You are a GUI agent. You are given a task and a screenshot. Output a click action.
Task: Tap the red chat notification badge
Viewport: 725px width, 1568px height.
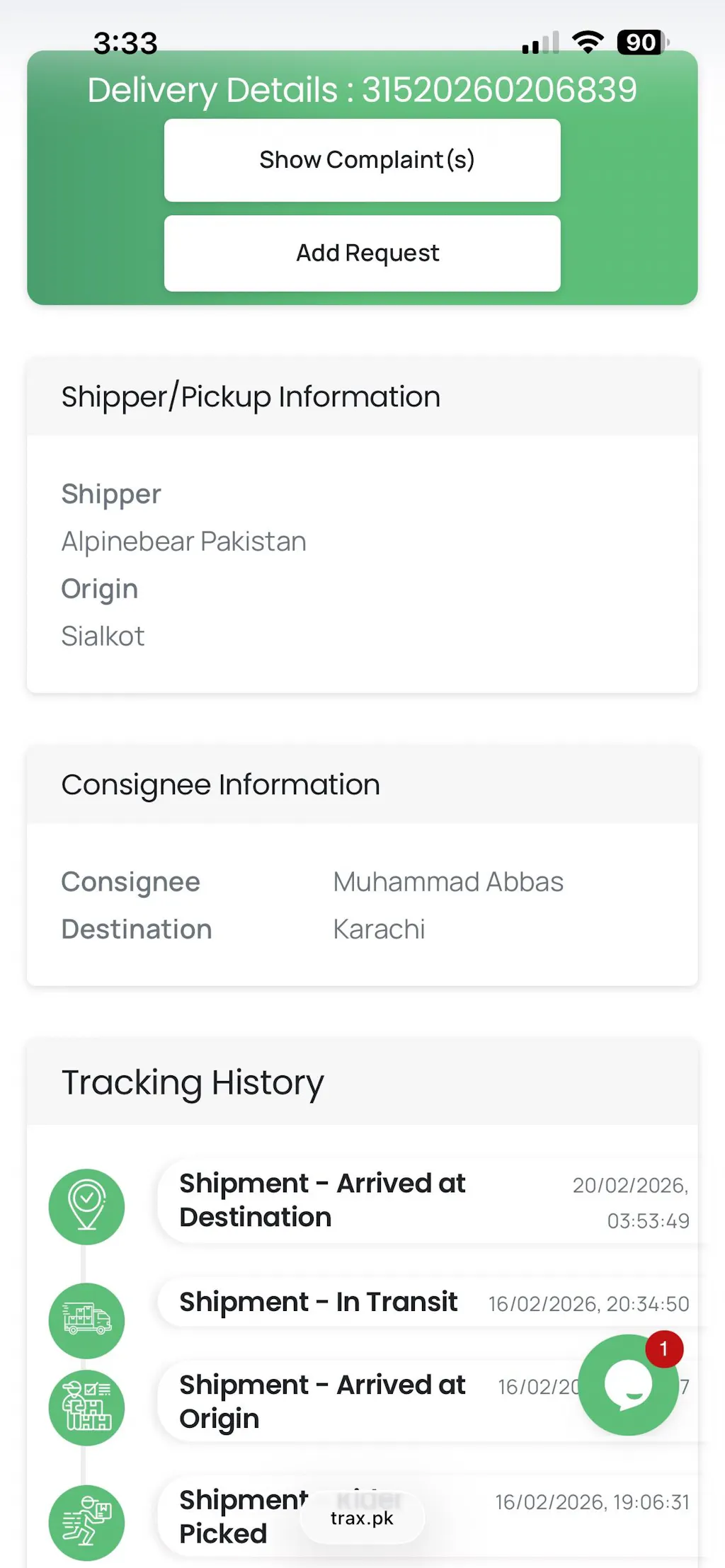tap(663, 1349)
